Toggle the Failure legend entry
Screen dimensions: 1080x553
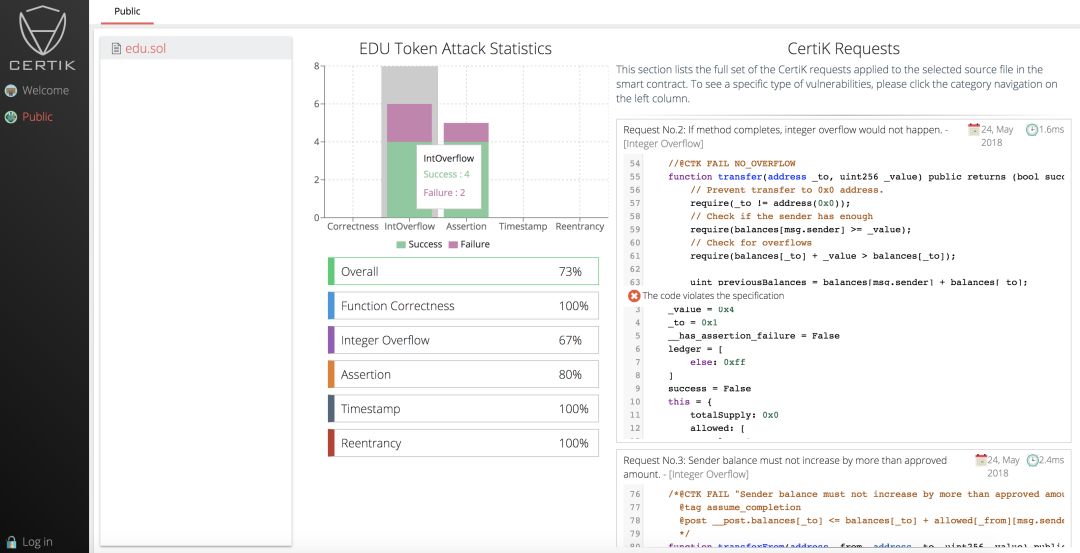tap(469, 244)
